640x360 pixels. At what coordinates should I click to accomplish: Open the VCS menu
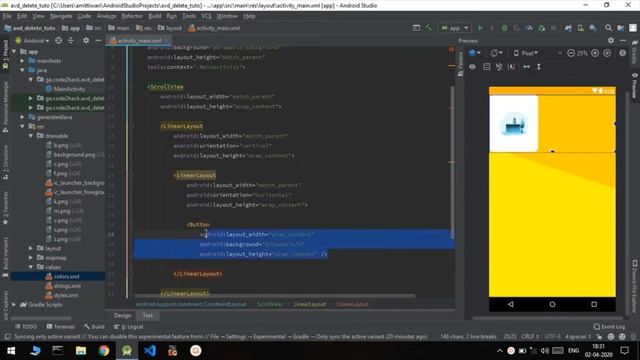(206, 16)
